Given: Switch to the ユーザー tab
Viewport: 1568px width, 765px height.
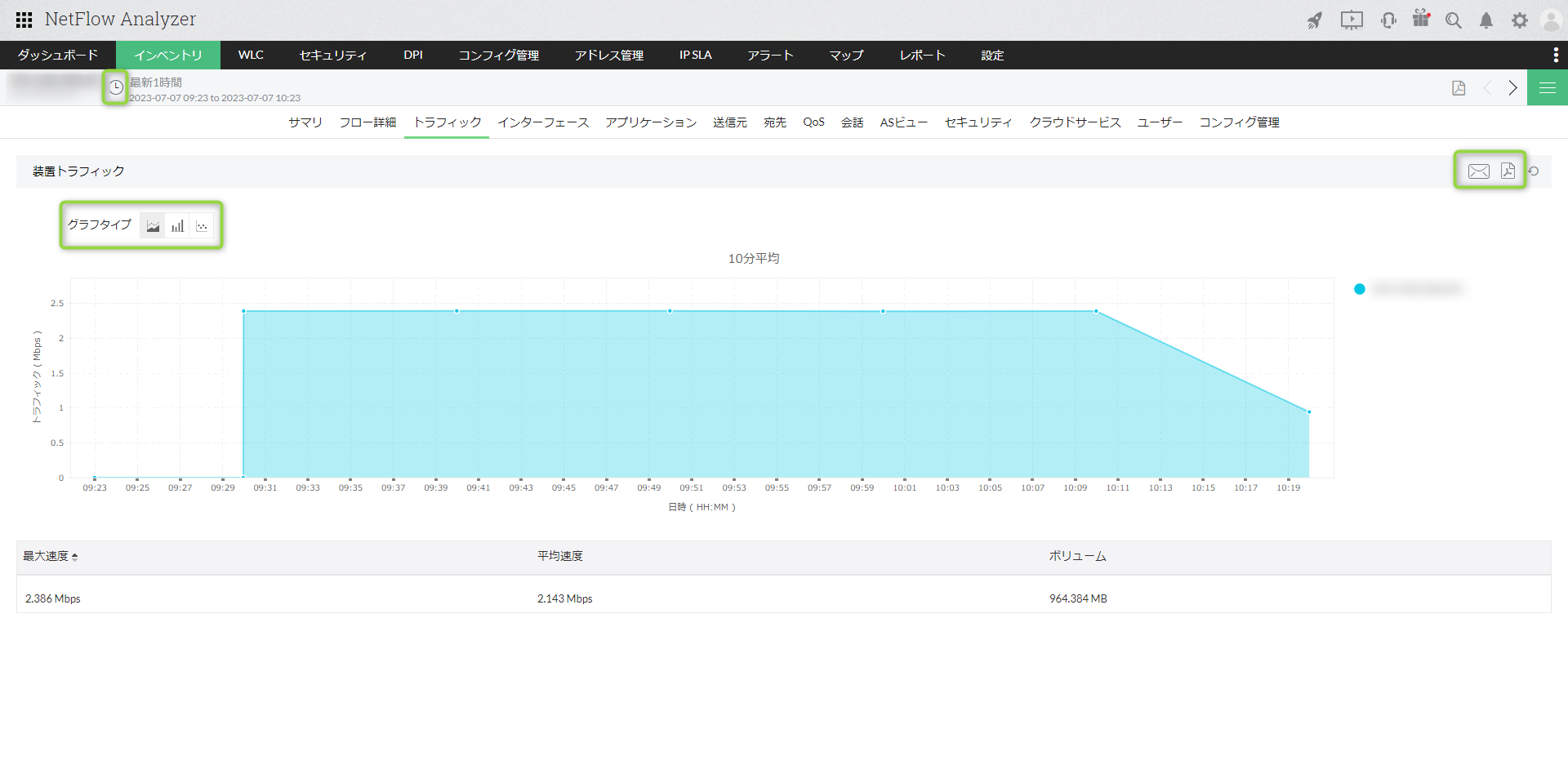Looking at the screenshot, I should (1160, 122).
